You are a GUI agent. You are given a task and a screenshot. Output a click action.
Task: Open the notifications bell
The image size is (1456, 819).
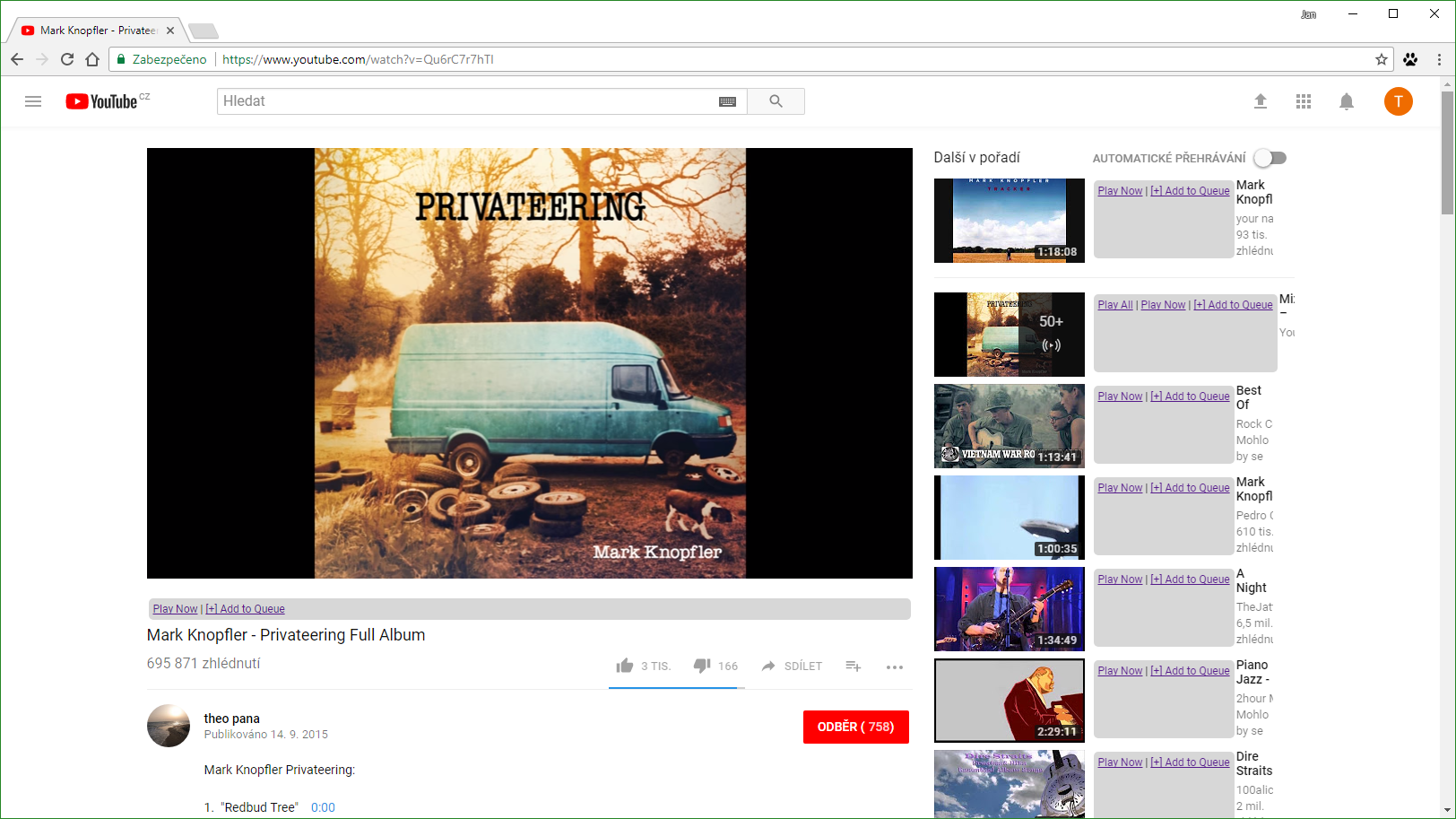1347,101
